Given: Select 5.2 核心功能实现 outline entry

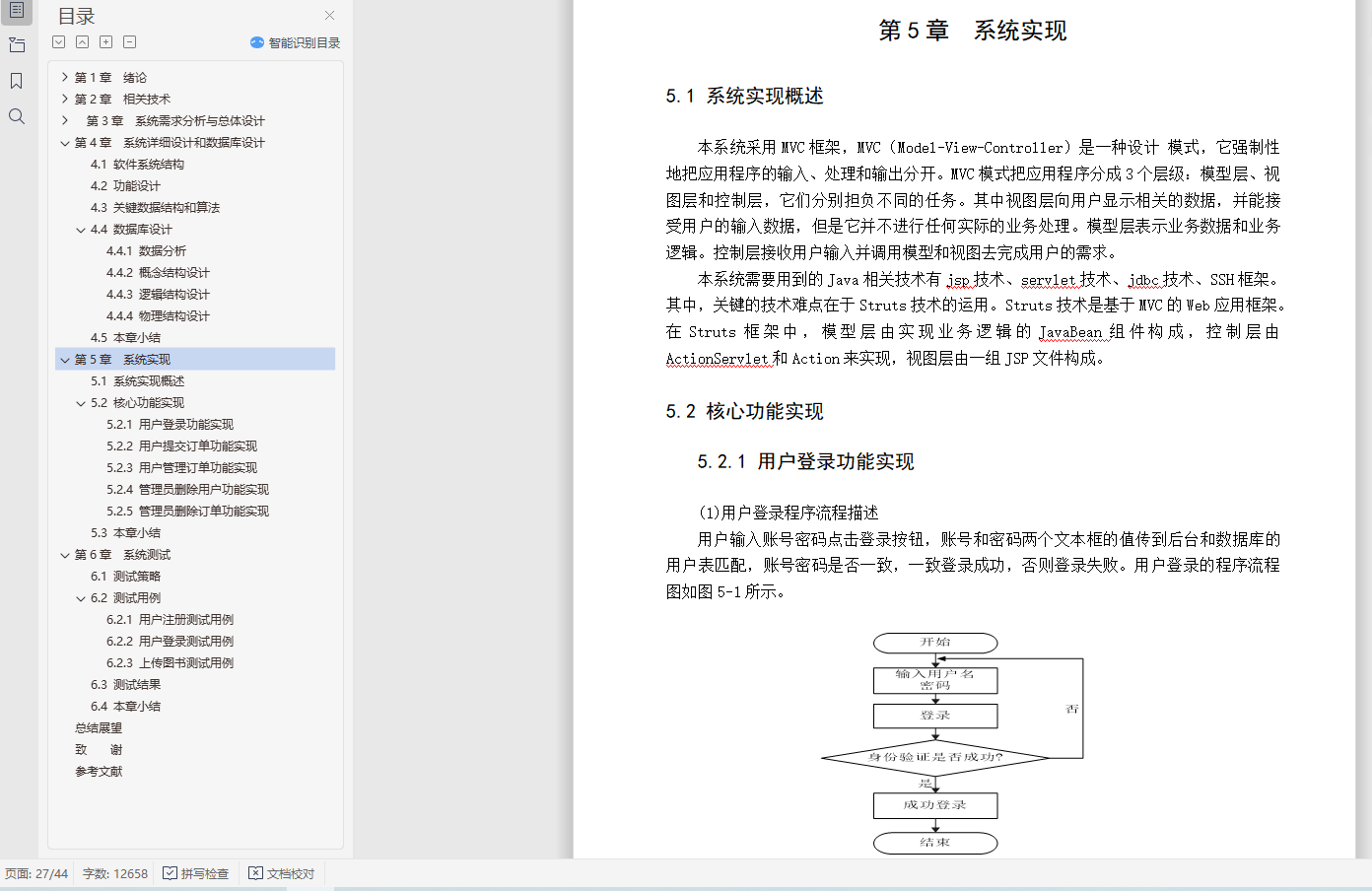Looking at the screenshot, I should point(137,402).
